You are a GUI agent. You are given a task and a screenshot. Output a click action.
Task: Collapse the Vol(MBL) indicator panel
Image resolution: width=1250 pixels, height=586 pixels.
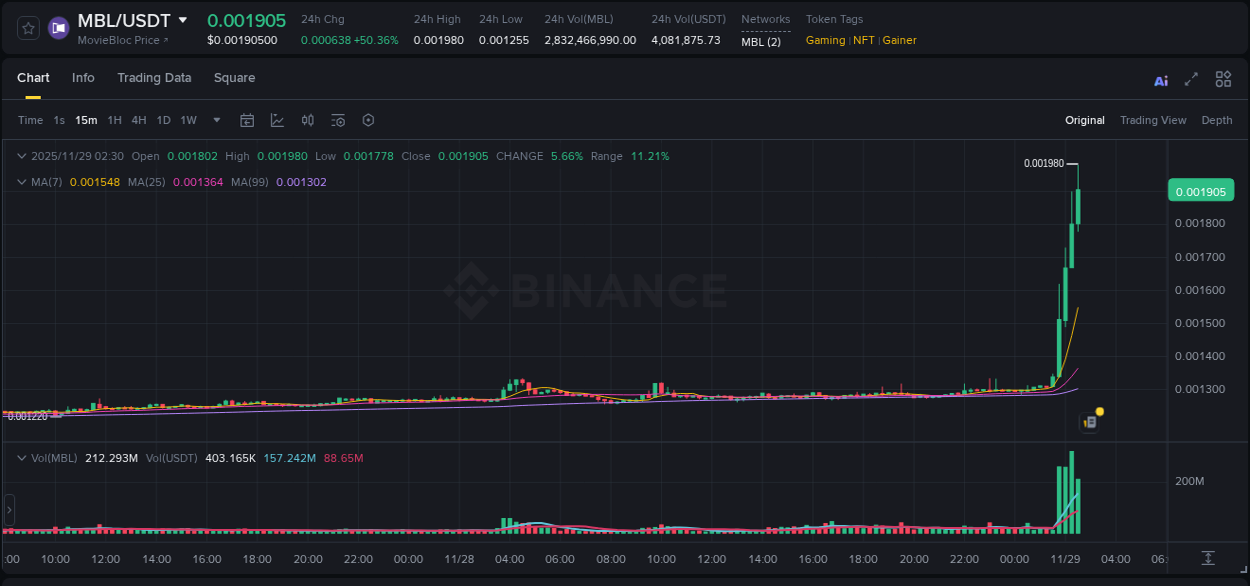click(x=21, y=458)
